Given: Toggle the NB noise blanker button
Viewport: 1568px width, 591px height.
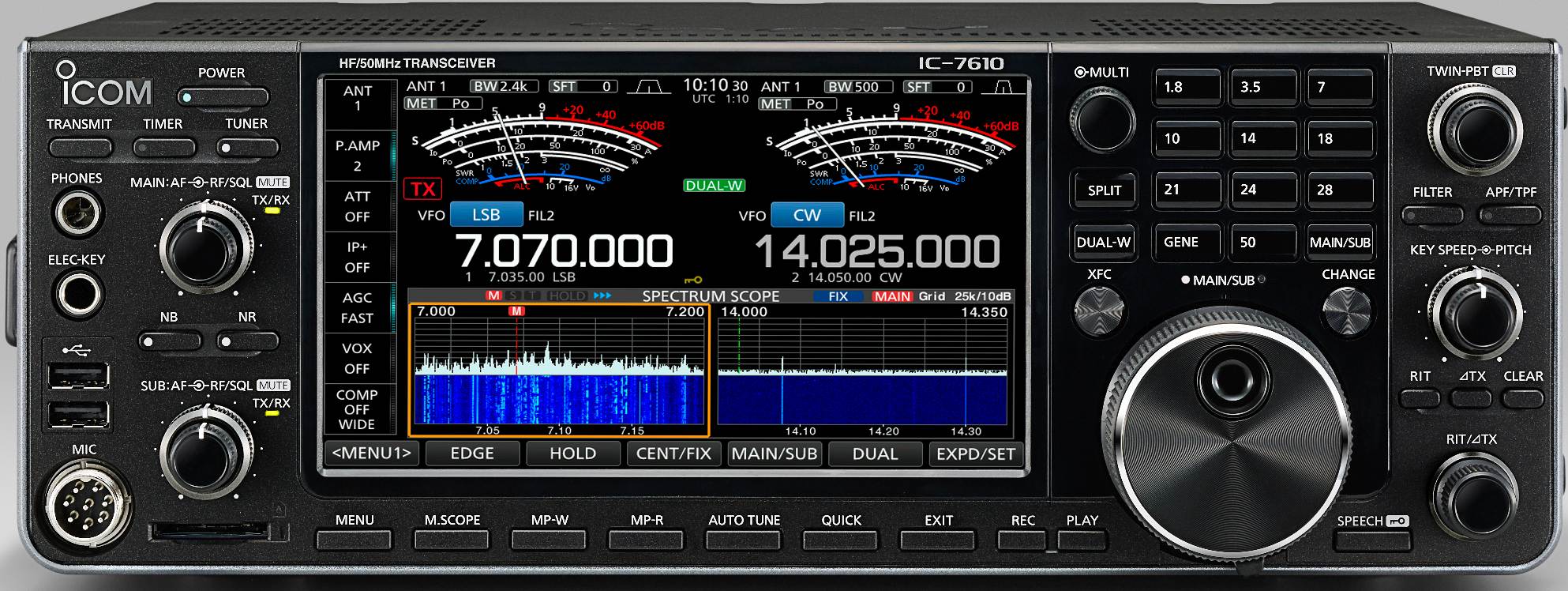Looking at the screenshot, I should (x=169, y=341).
